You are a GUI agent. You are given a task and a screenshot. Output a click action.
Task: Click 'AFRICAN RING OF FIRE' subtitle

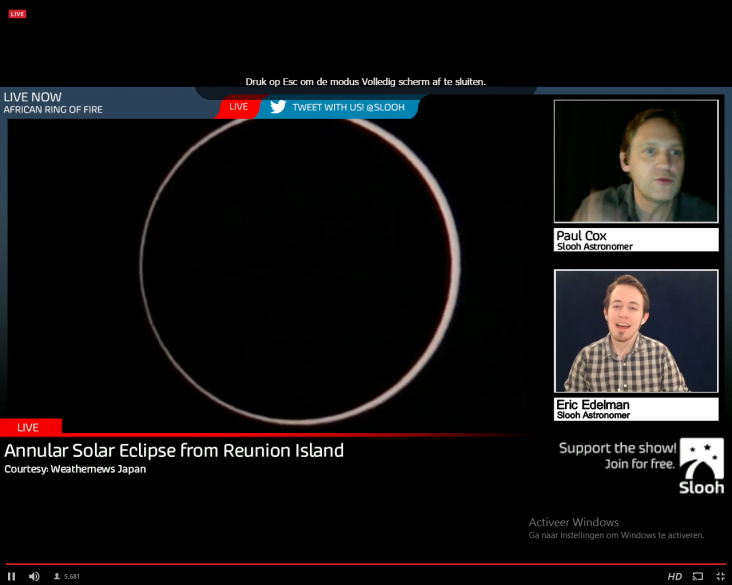[x=53, y=110]
